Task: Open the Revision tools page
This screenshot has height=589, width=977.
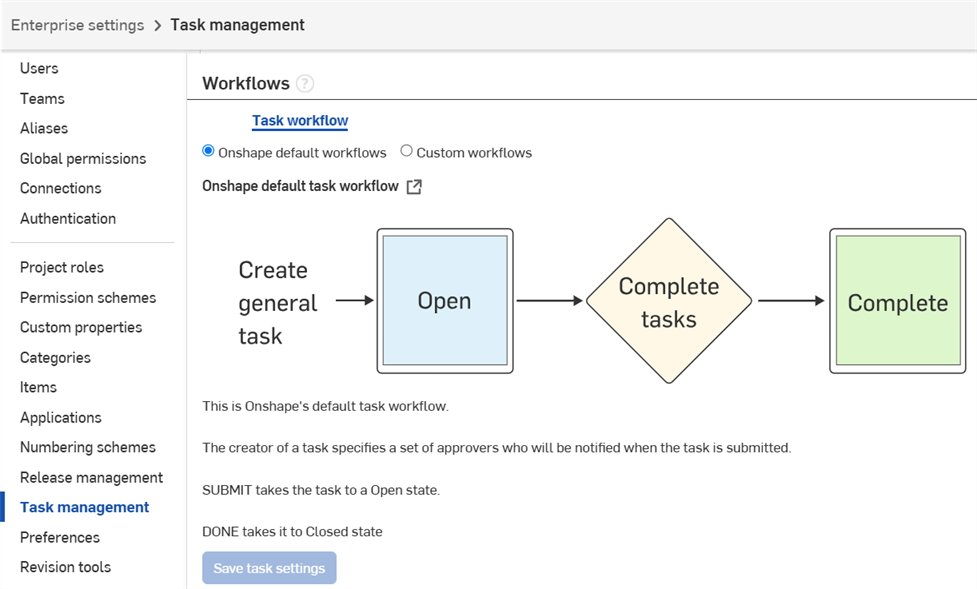Action: coord(65,567)
